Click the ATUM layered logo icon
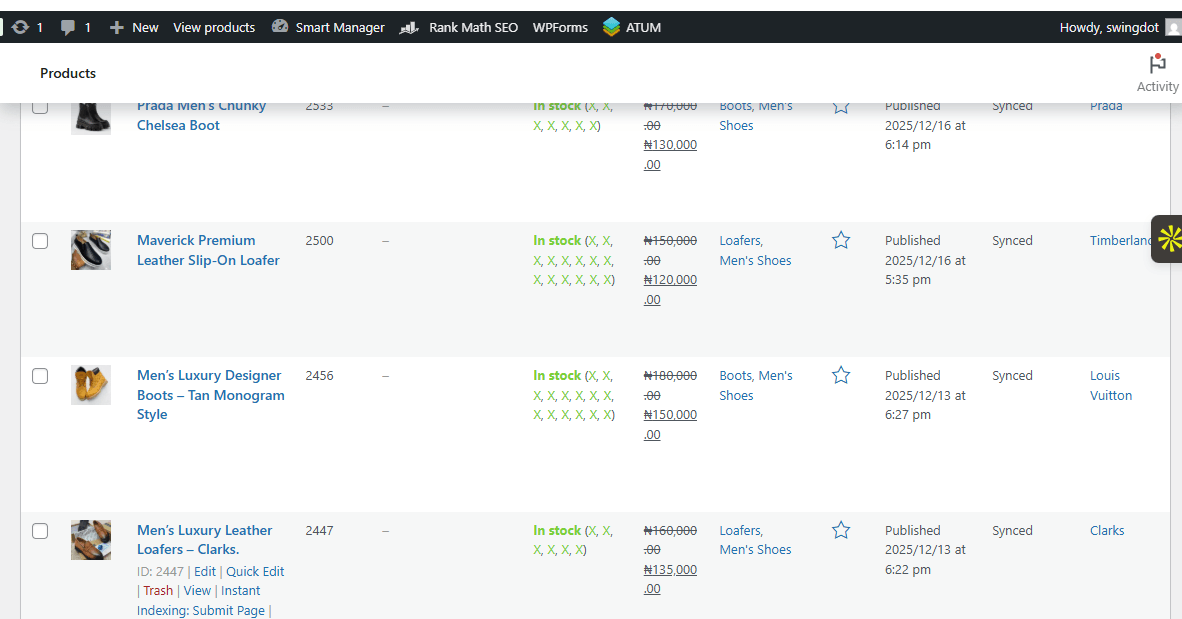 coord(611,27)
